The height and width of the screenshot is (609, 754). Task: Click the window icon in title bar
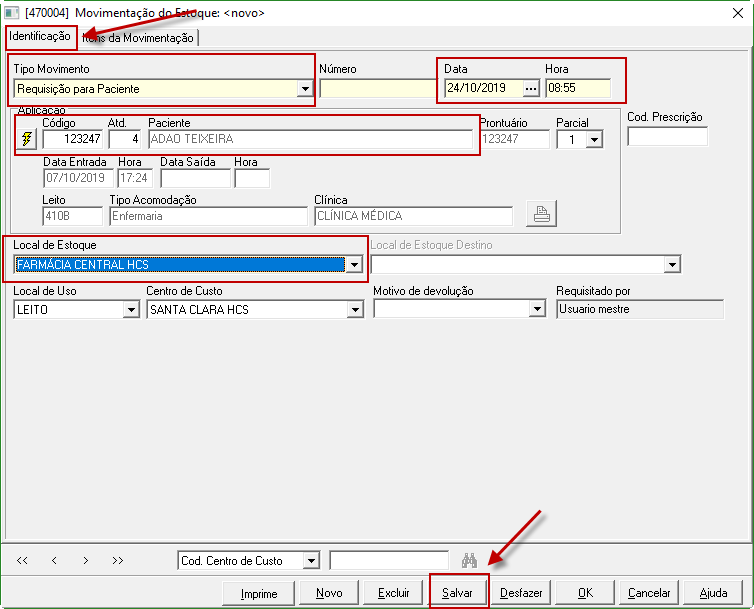pyautogui.click(x=12, y=13)
